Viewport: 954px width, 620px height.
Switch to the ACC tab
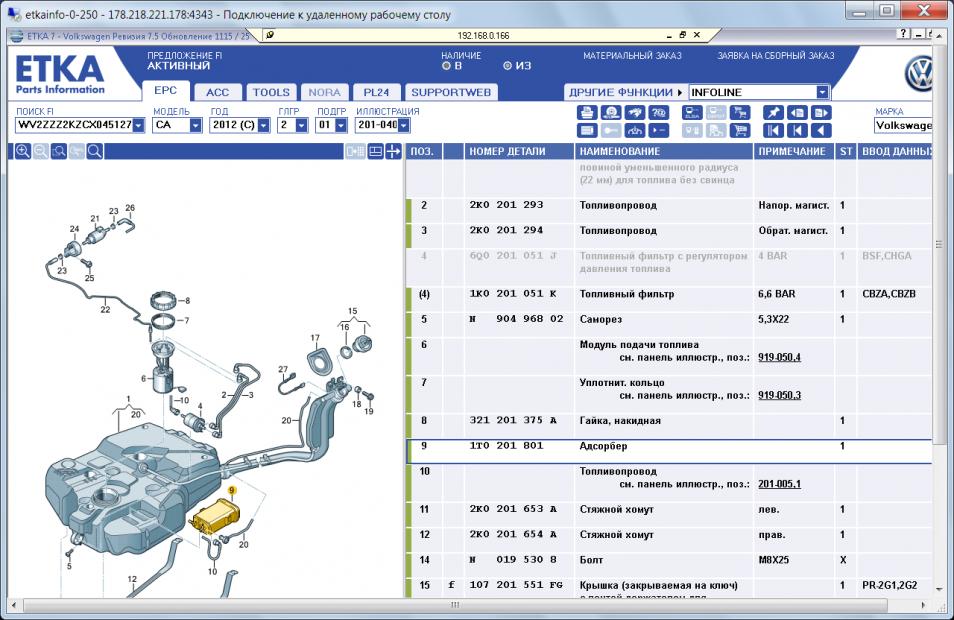pyautogui.click(x=217, y=92)
